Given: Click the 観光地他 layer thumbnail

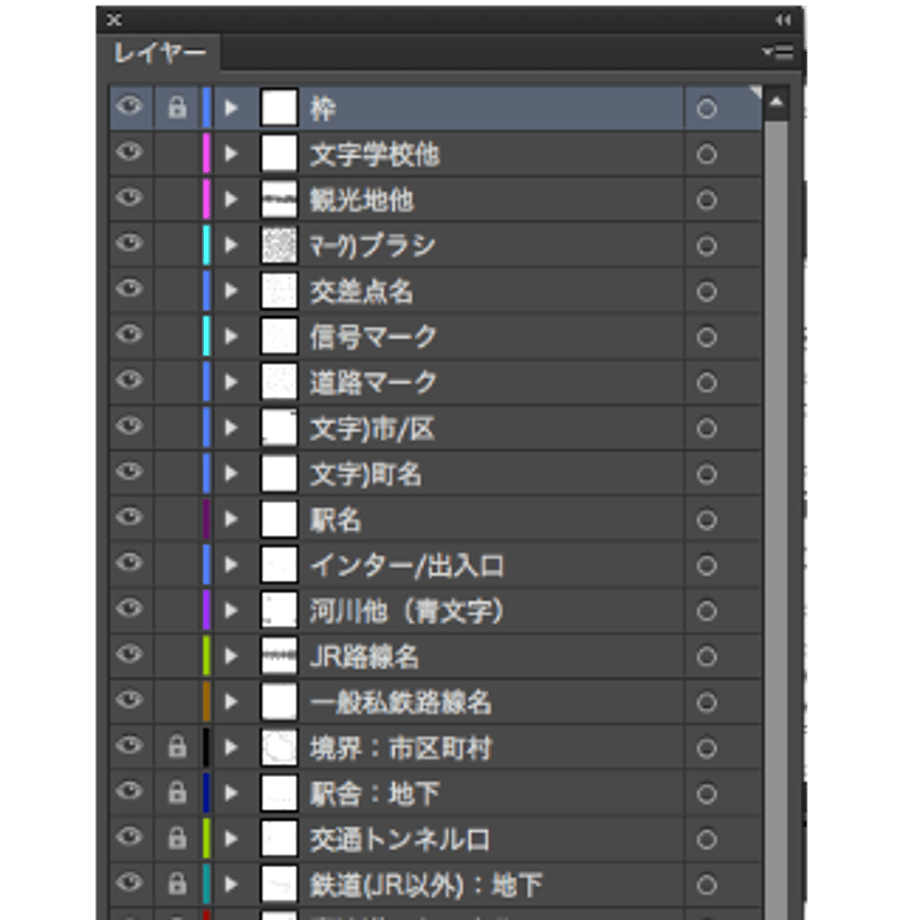Looking at the screenshot, I should (x=279, y=199).
